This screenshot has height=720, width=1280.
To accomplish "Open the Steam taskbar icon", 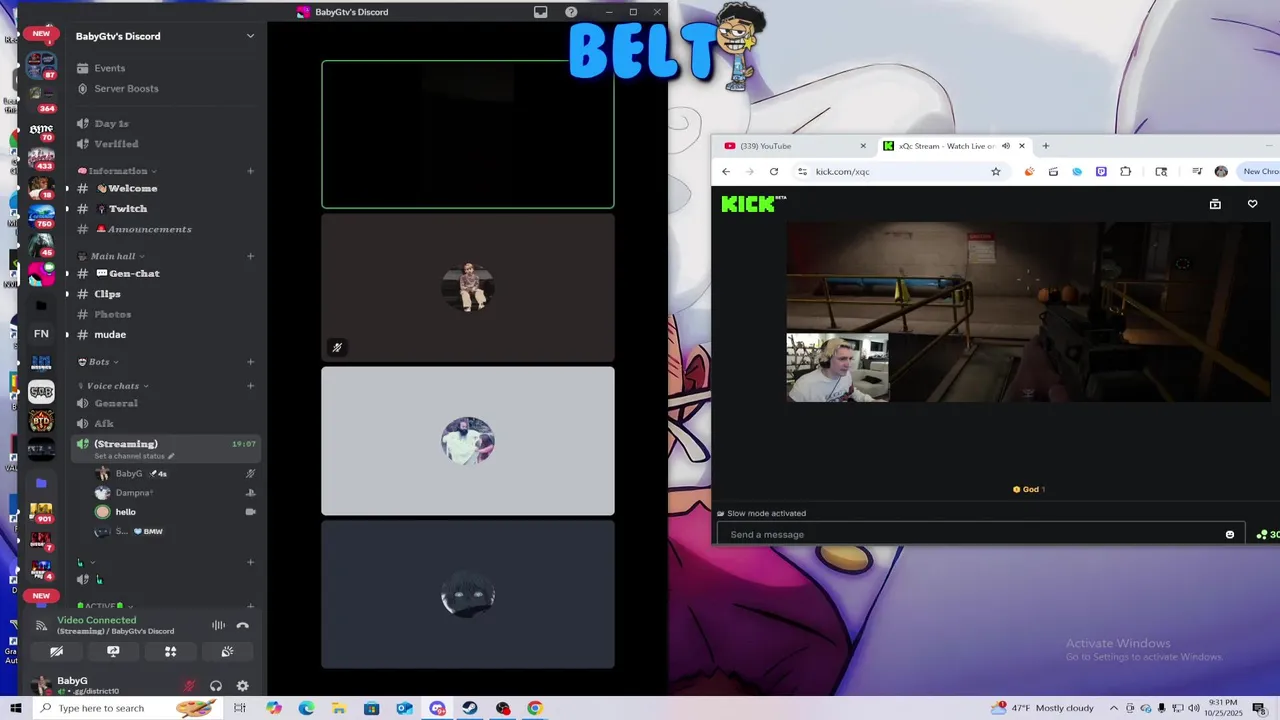I will coord(470,708).
